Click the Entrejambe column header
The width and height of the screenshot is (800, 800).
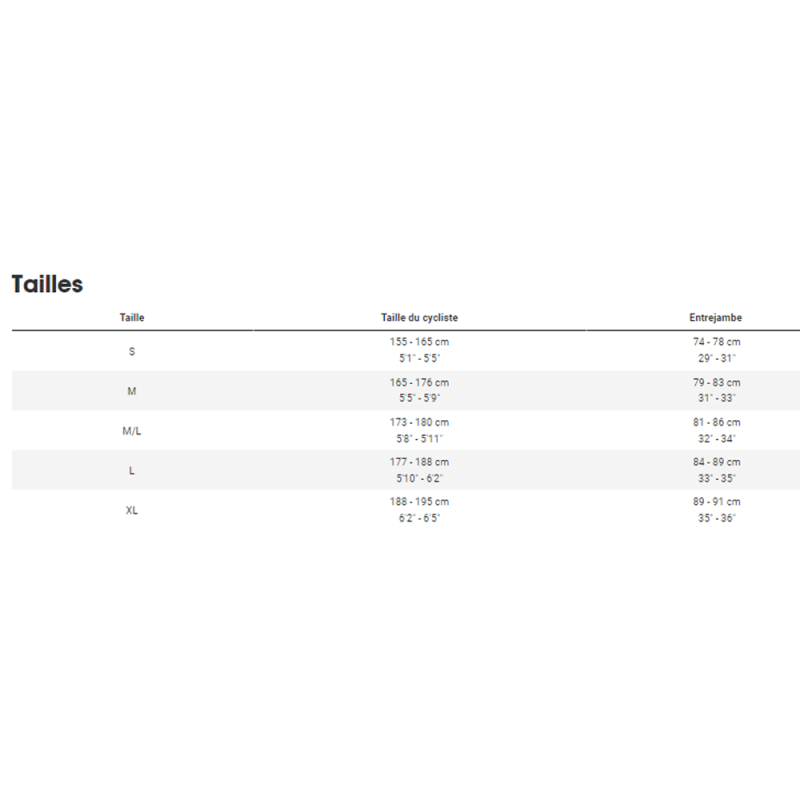point(715,318)
